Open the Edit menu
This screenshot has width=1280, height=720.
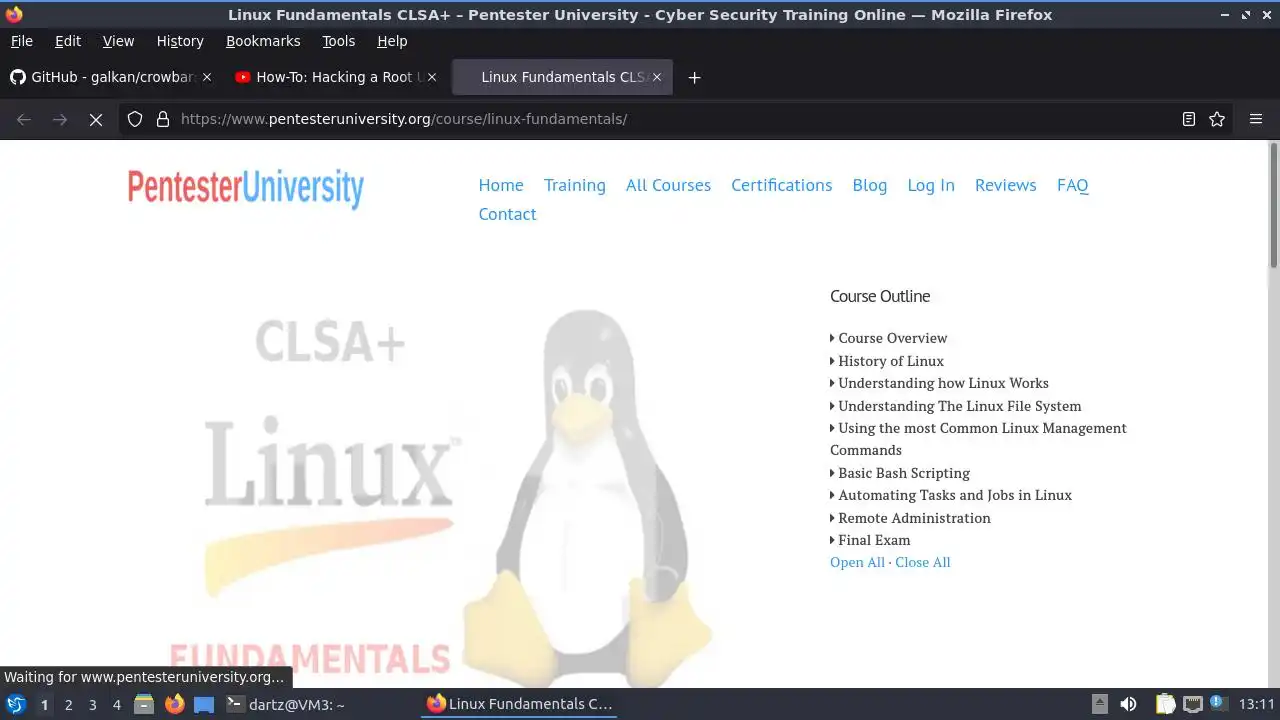(68, 41)
